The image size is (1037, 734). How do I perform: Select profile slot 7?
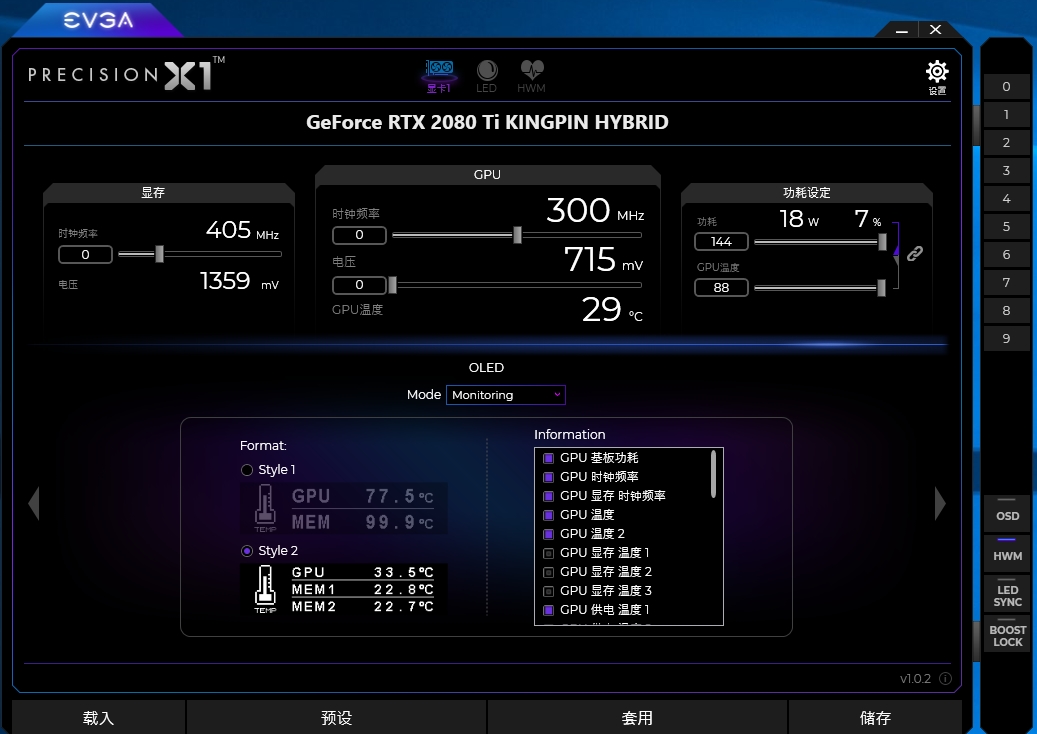click(1006, 282)
